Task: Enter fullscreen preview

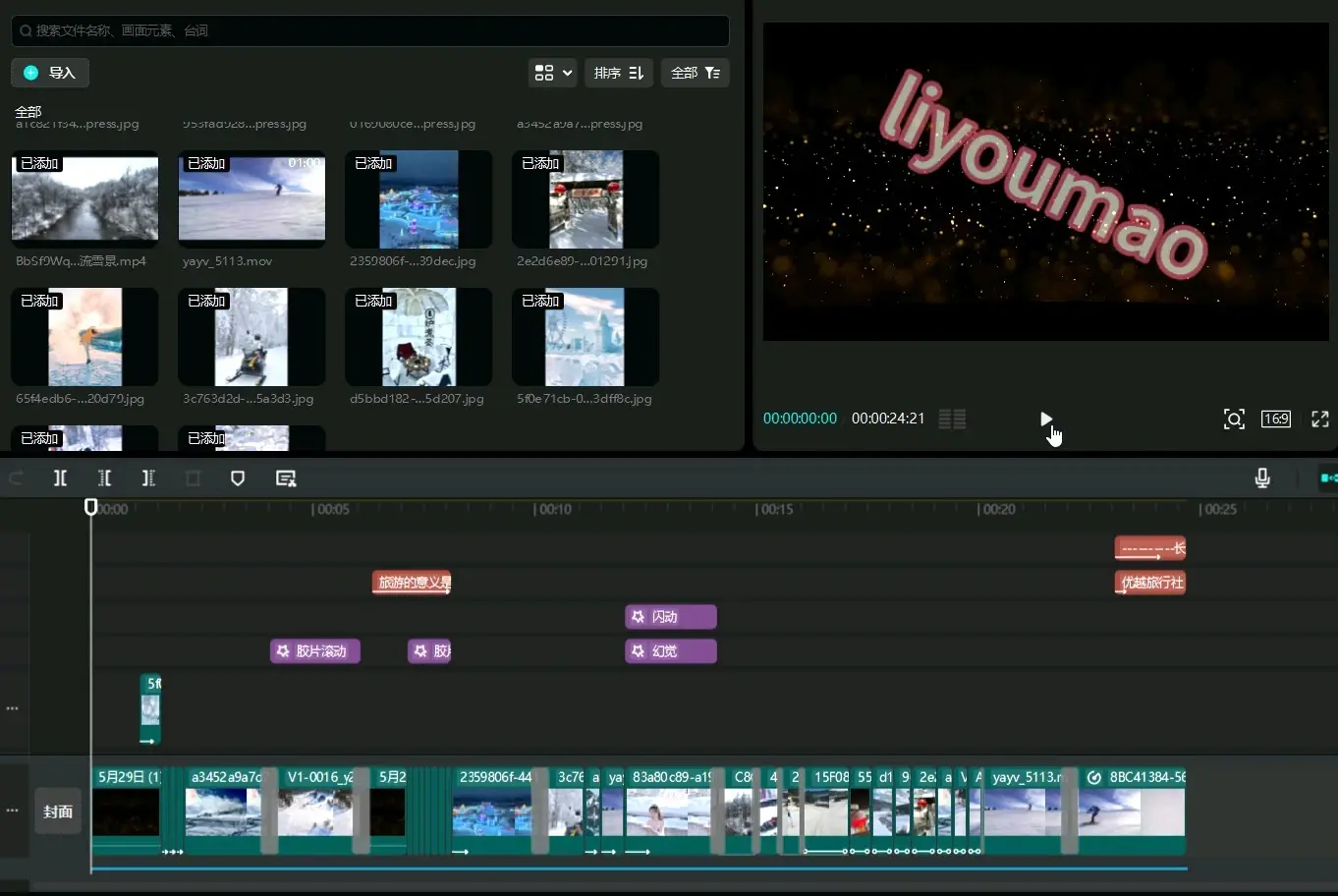Action: 1320,420
